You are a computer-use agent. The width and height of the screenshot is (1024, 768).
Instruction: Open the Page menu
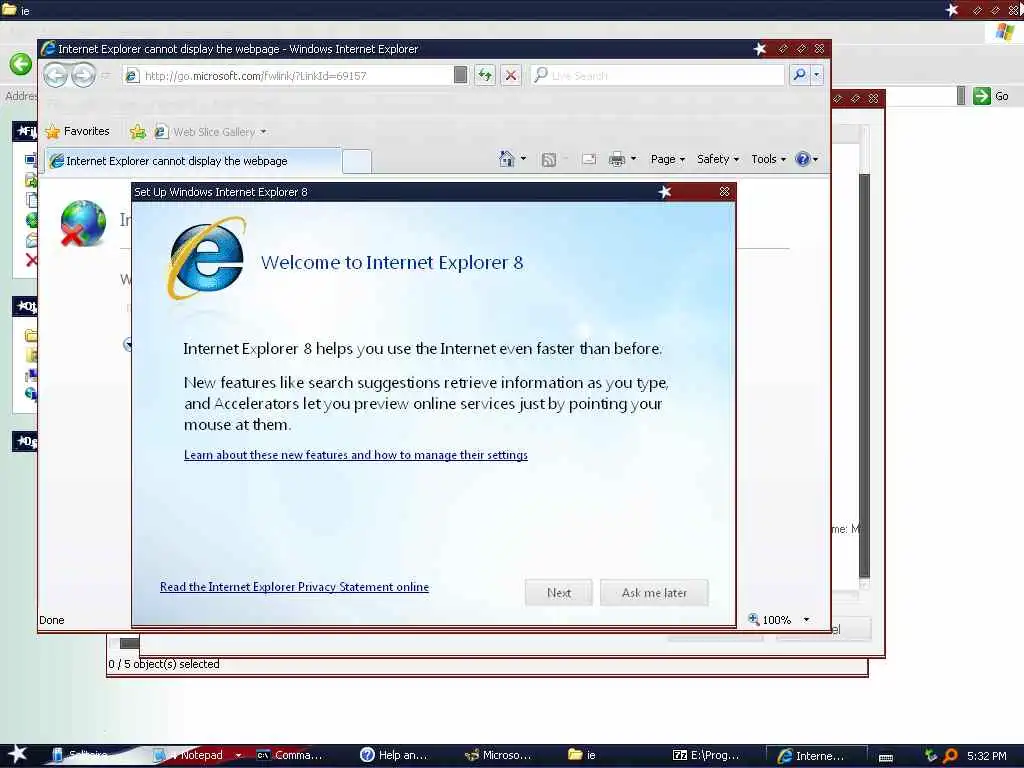coord(667,159)
